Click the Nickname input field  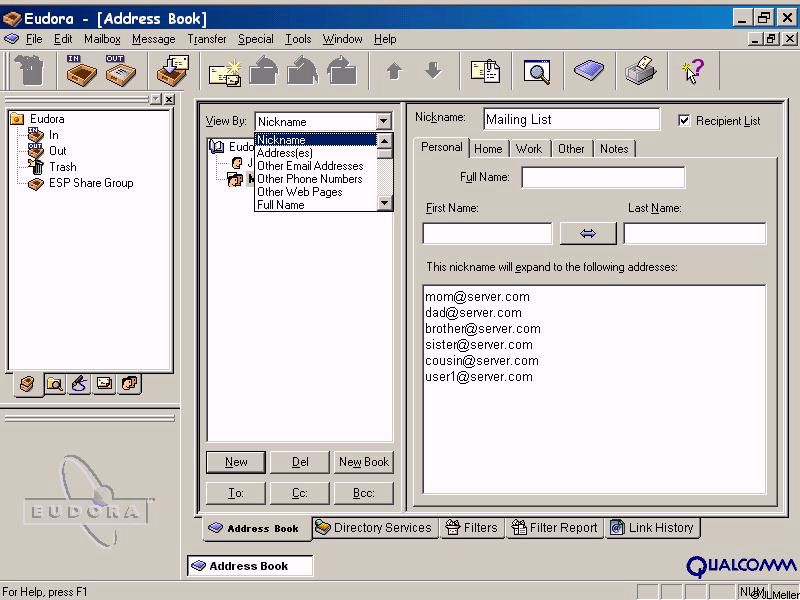click(x=571, y=119)
